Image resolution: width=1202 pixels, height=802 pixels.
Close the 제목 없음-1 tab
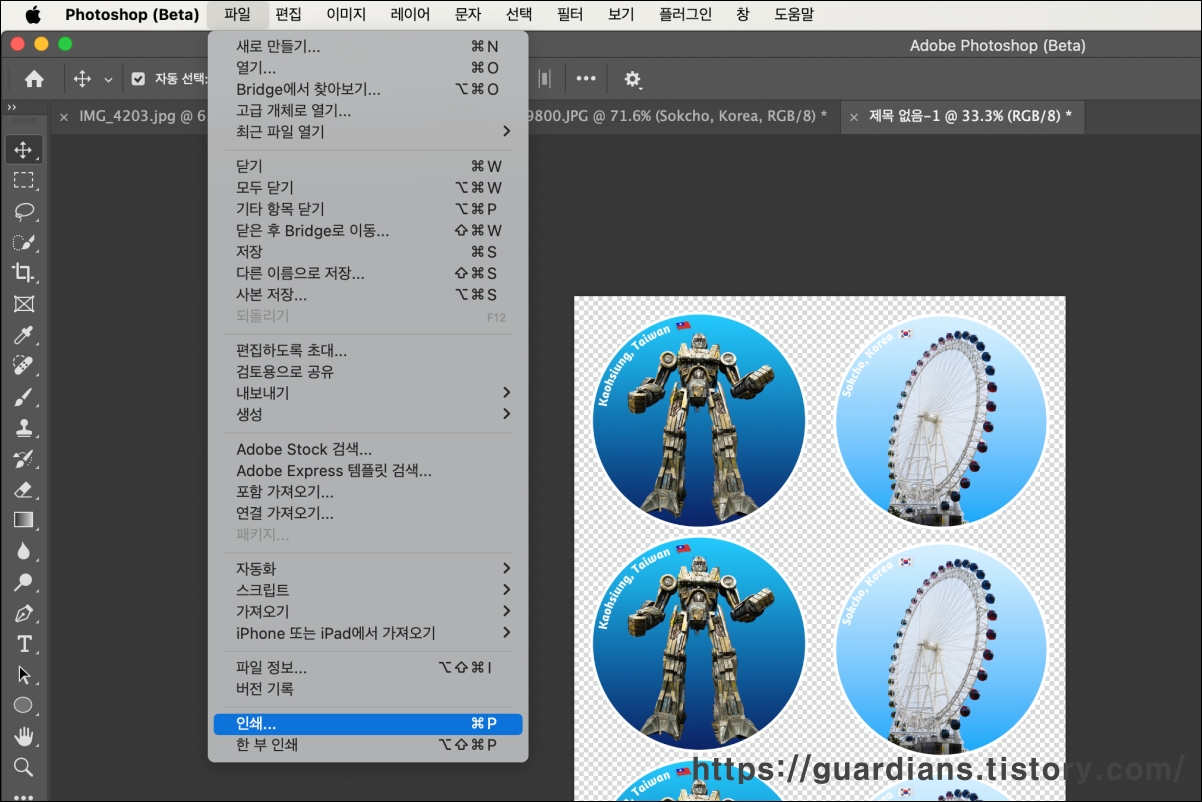[853, 117]
